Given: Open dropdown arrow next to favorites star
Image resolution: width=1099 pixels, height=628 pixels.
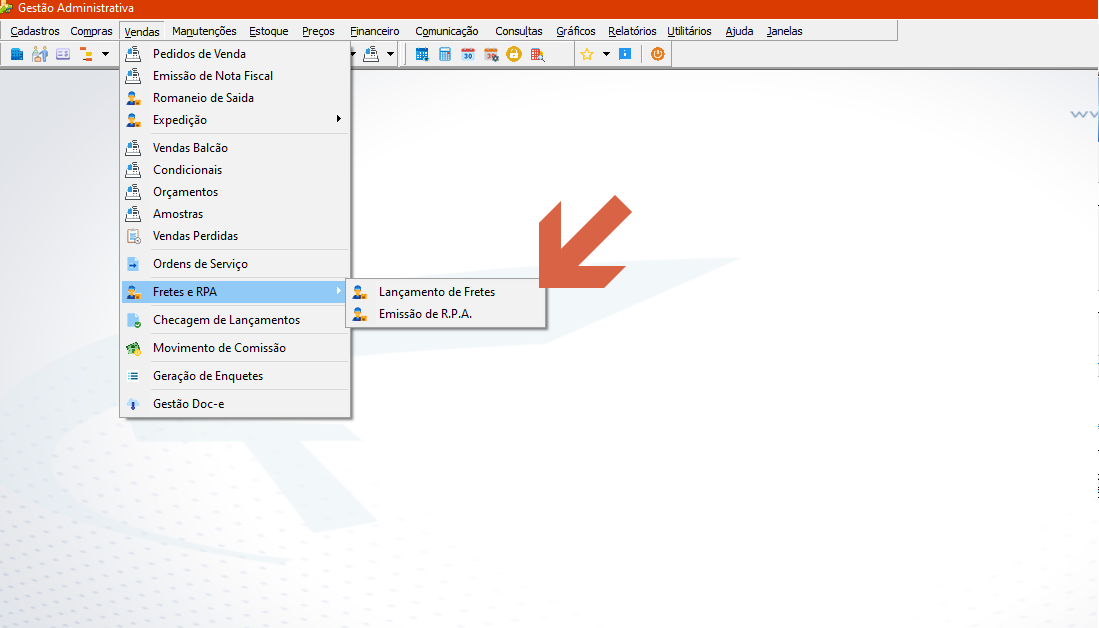Looking at the screenshot, I should point(606,54).
